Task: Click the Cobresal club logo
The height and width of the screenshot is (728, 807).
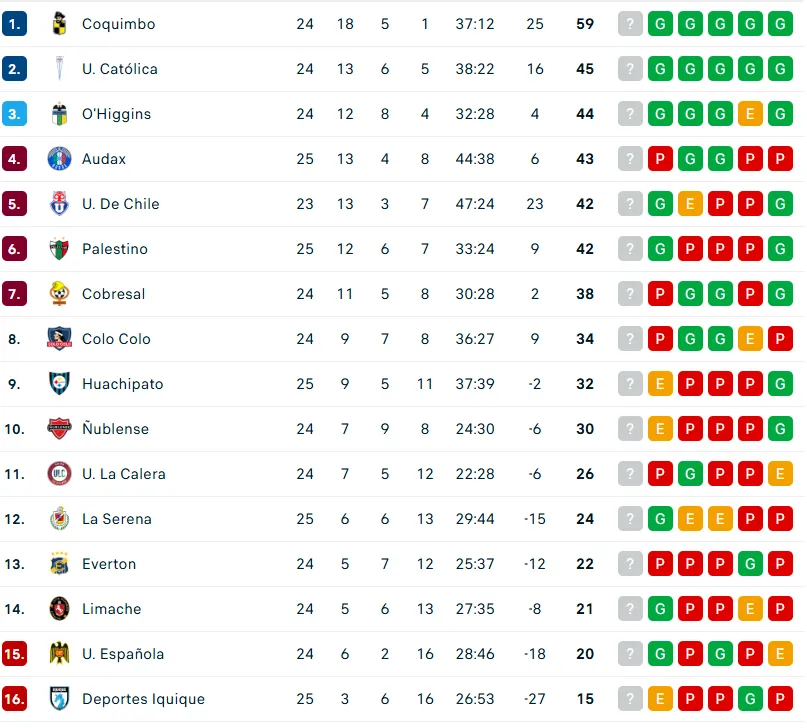Action: (x=60, y=294)
